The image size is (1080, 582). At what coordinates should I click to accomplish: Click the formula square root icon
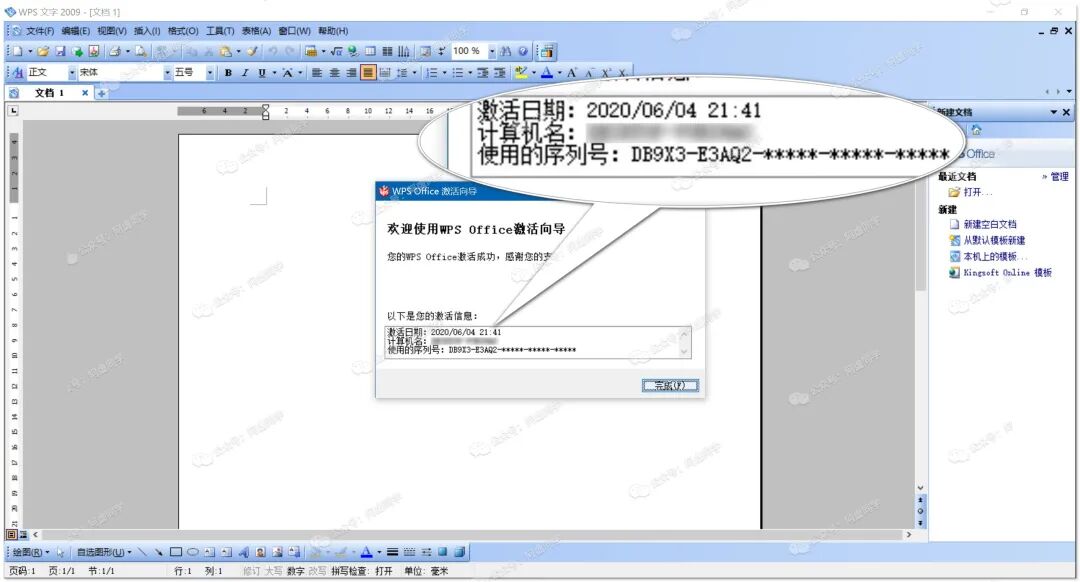coord(336,51)
